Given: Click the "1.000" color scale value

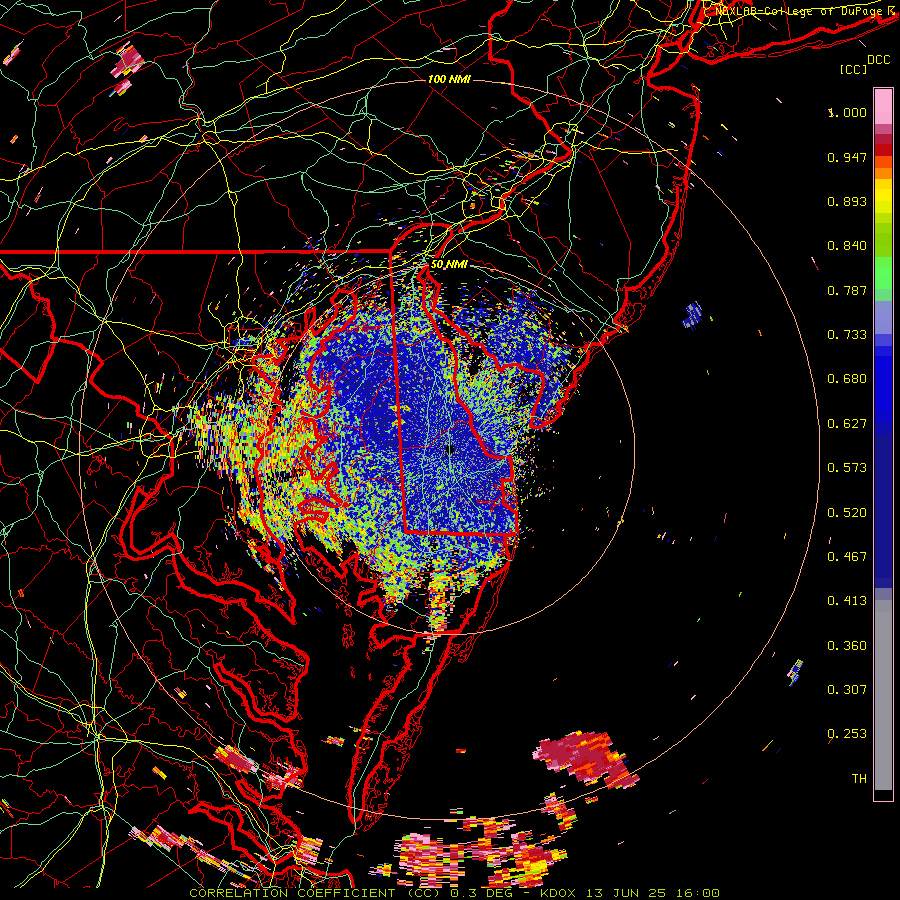Looking at the screenshot, I should pos(847,112).
